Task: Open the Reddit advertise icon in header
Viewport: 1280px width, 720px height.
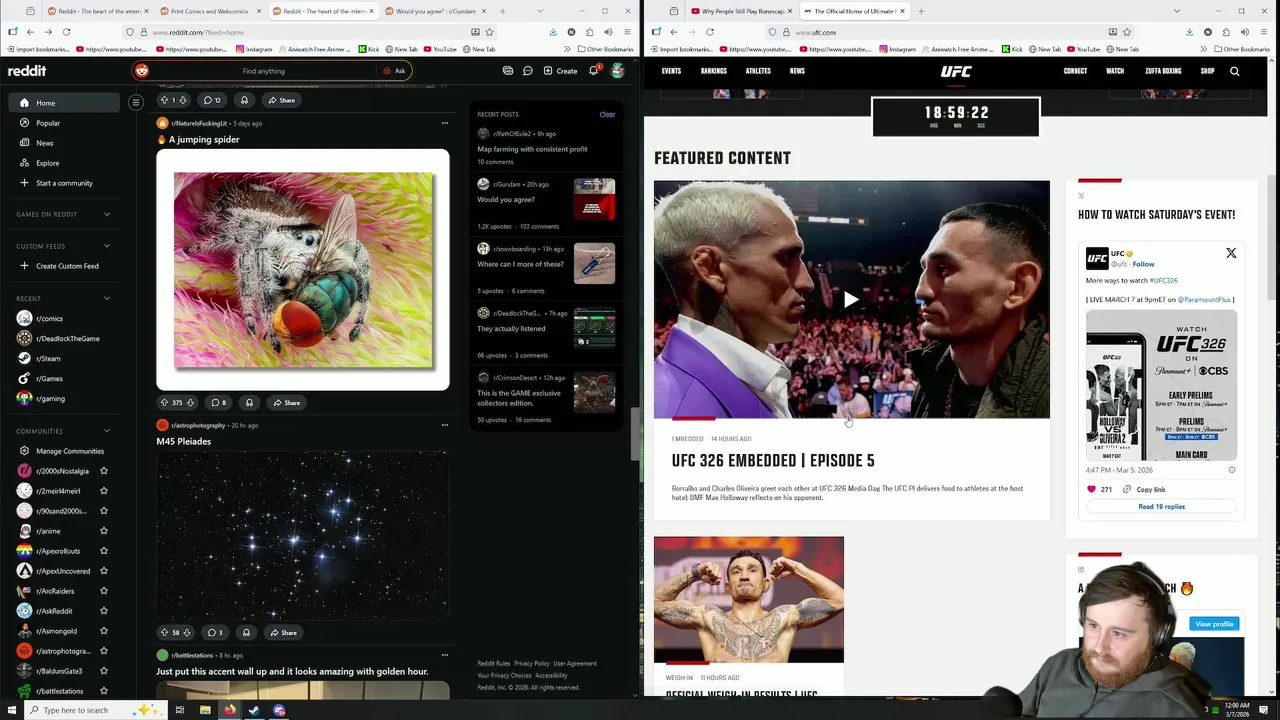Action: click(508, 71)
